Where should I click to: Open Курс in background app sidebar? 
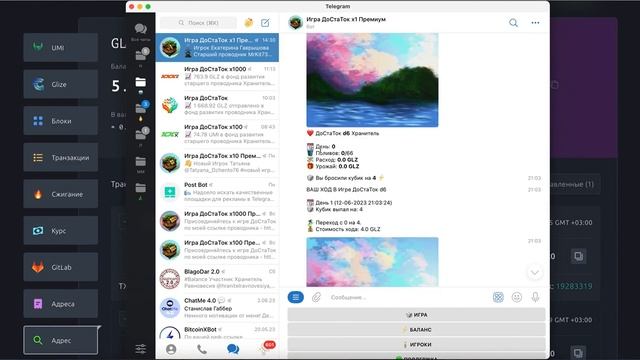pos(60,231)
